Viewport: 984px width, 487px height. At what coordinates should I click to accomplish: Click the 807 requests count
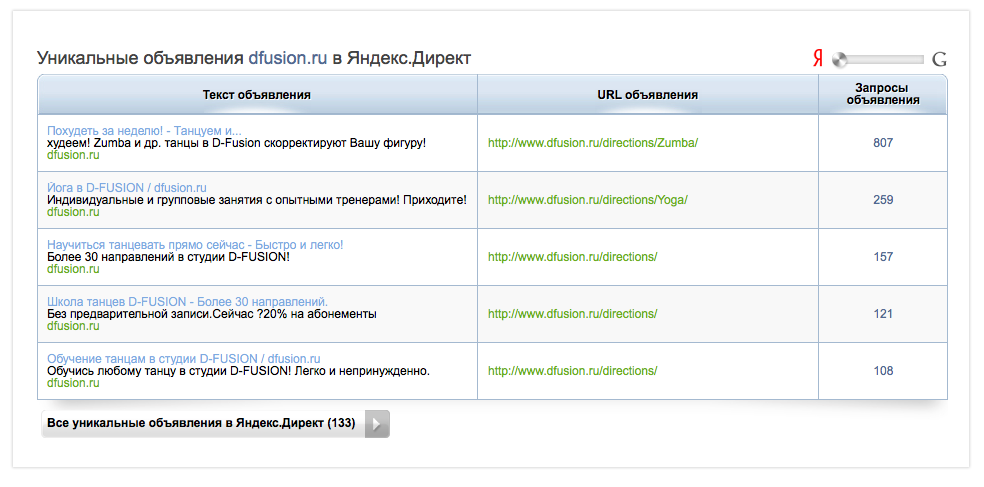[882, 143]
